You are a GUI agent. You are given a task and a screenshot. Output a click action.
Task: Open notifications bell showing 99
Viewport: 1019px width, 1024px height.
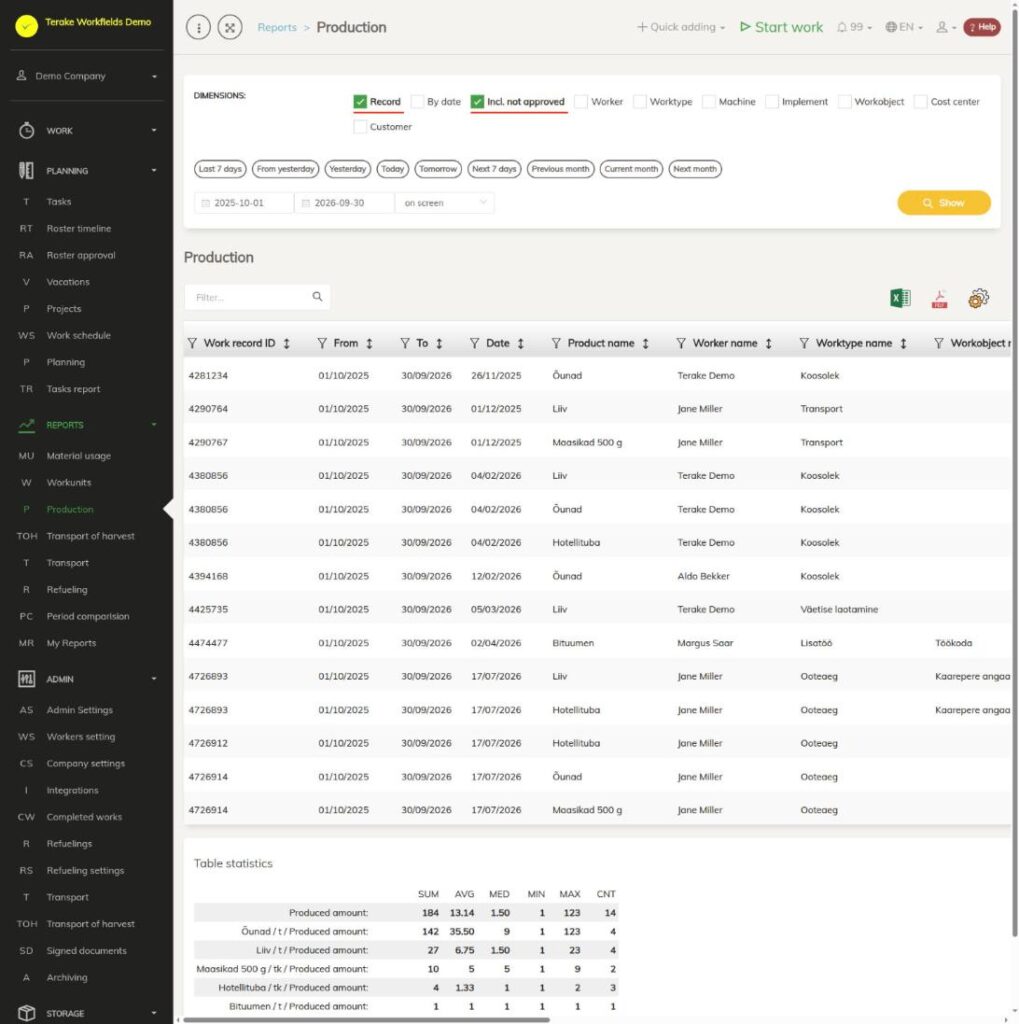click(x=854, y=27)
